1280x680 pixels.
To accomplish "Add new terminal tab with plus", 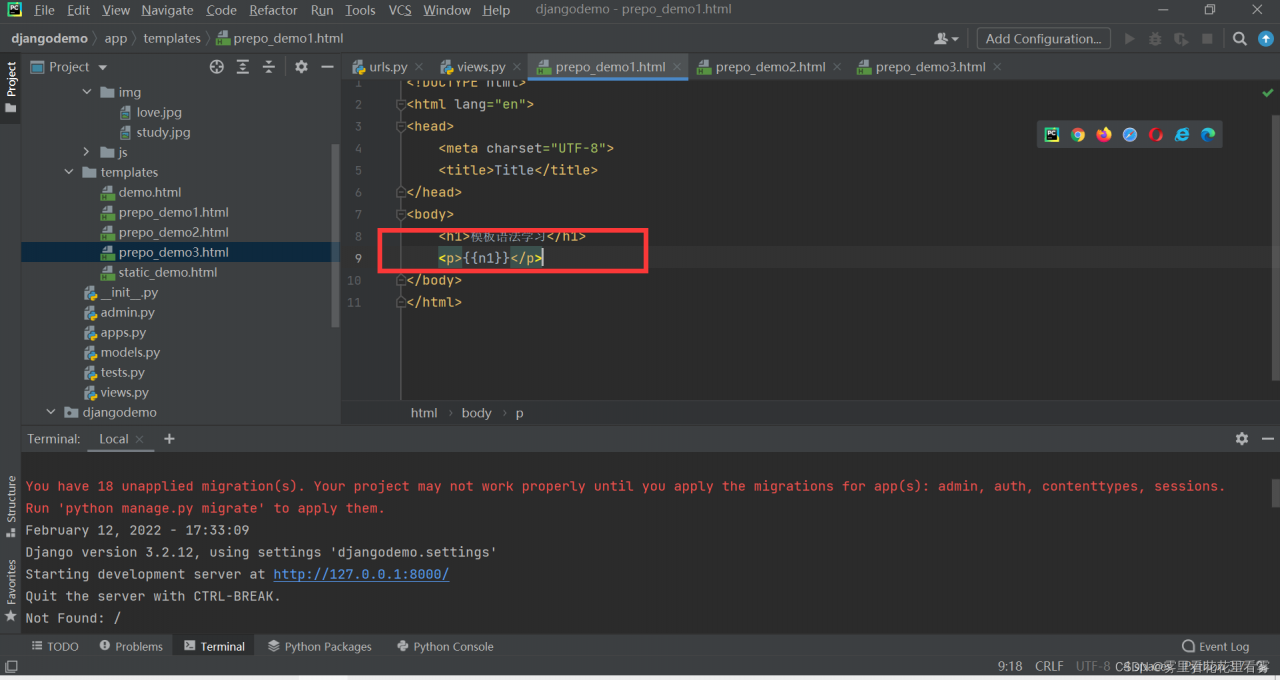I will 169,439.
